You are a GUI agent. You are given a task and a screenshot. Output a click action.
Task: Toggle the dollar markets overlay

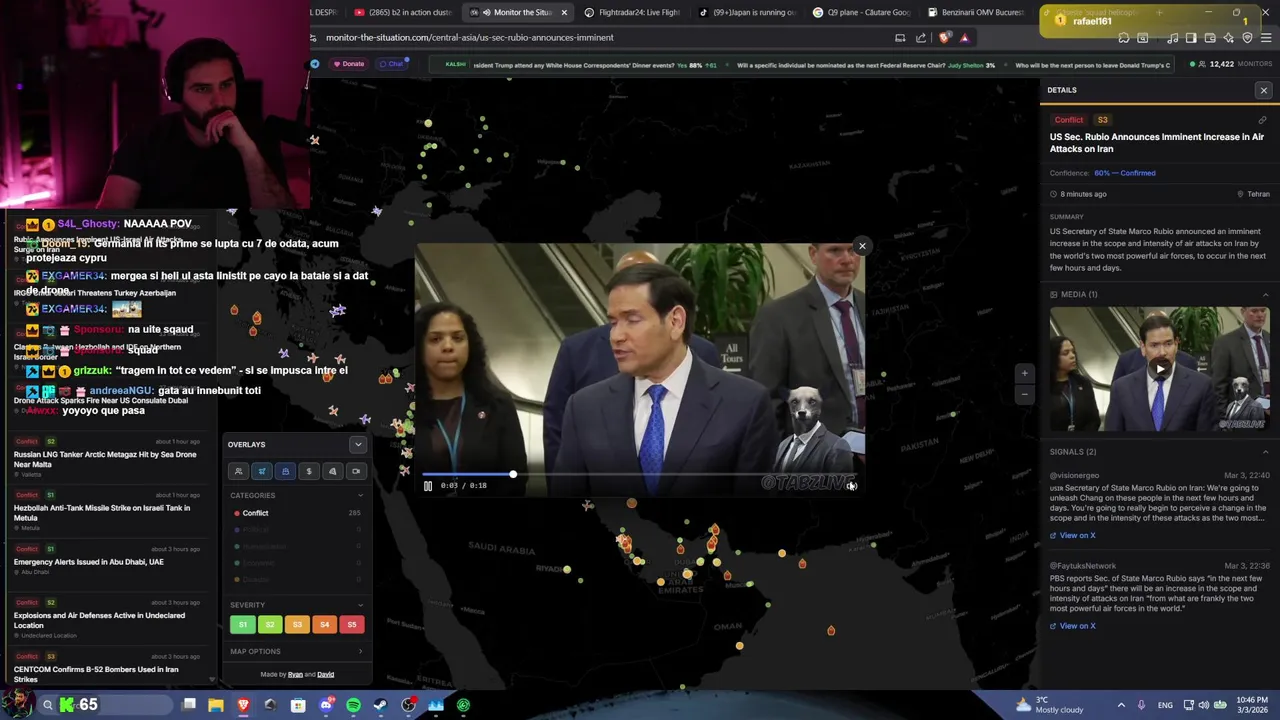(x=309, y=471)
